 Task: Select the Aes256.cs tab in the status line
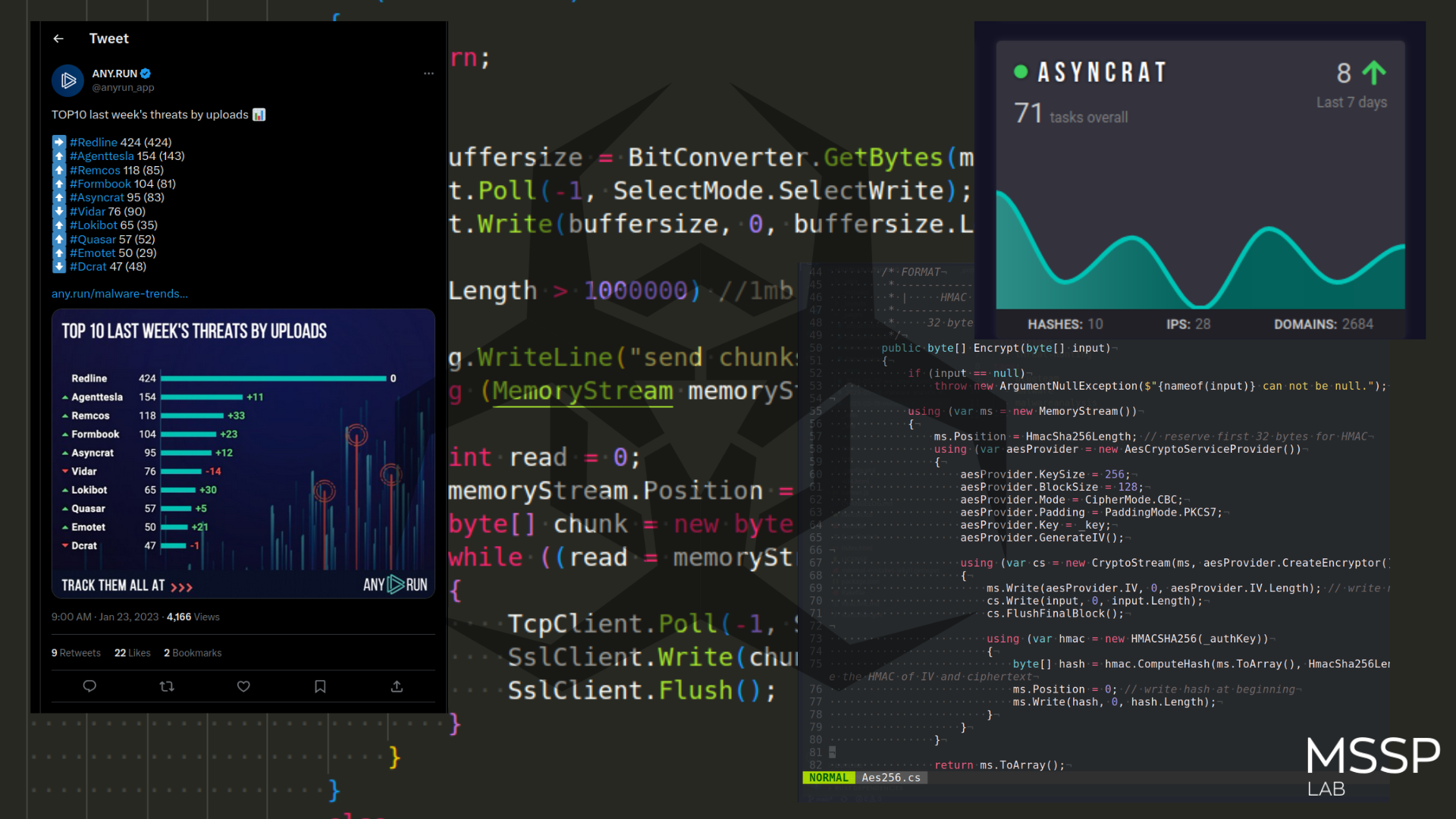pos(892,777)
